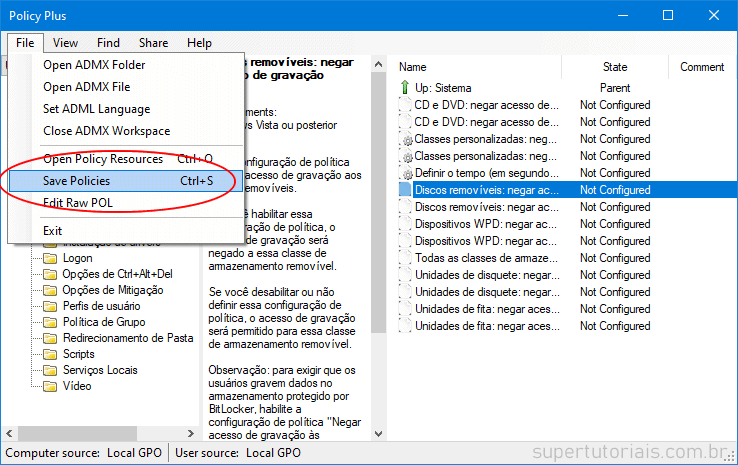Screen dimensions: 738x465
Task: Choose Set ADML Language option
Action: [96, 109]
